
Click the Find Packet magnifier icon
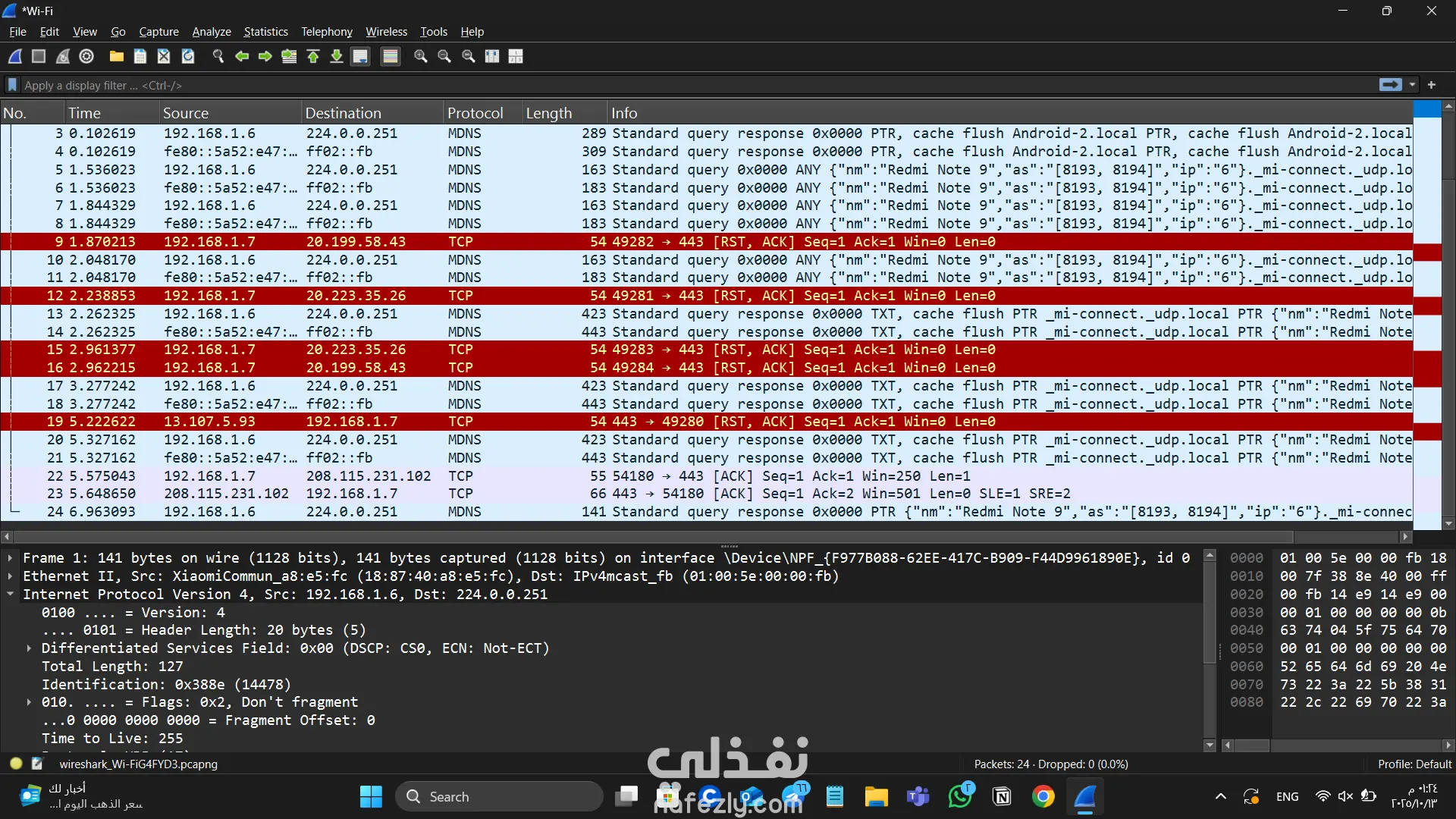[218, 56]
